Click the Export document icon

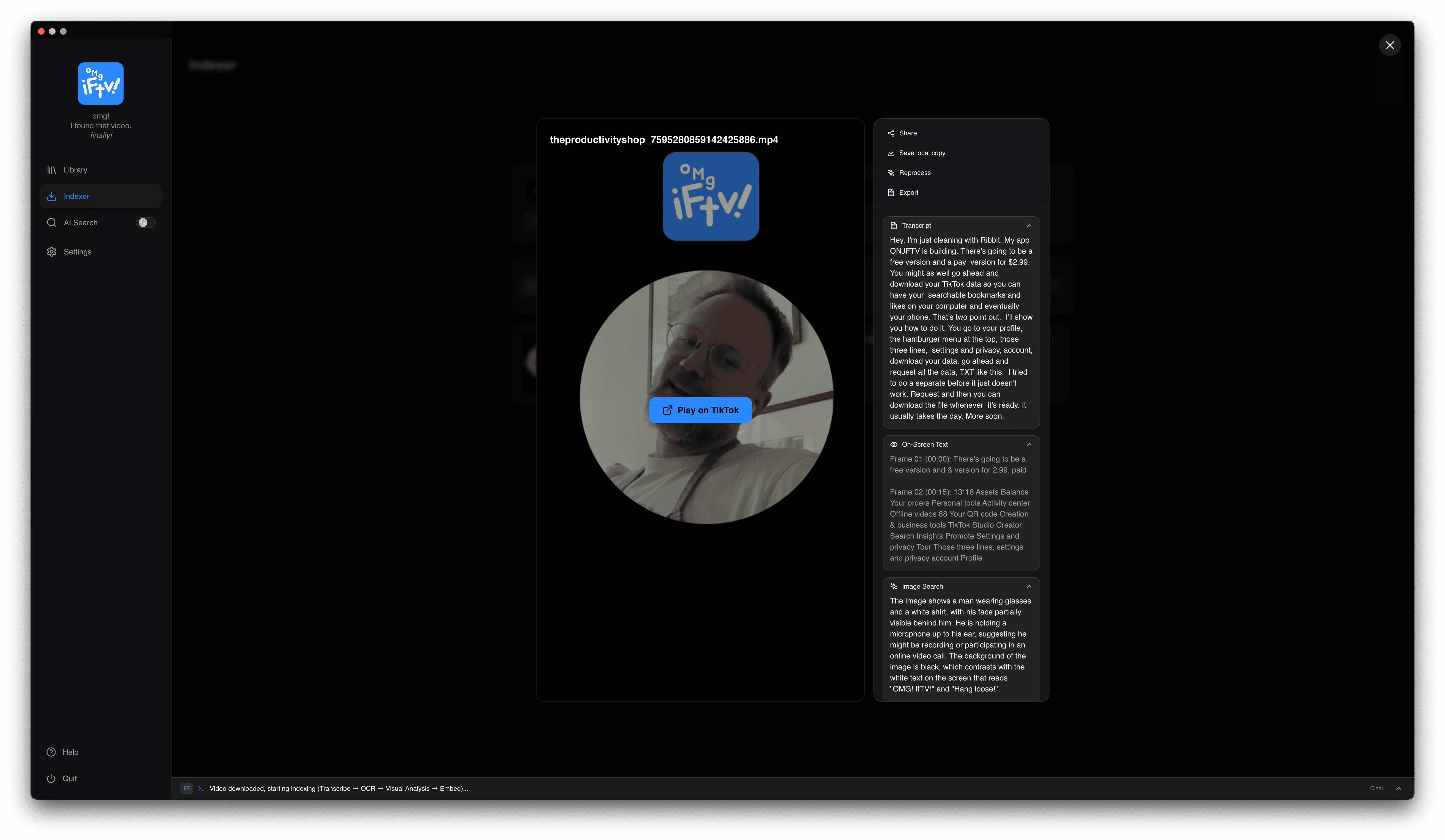pos(891,193)
